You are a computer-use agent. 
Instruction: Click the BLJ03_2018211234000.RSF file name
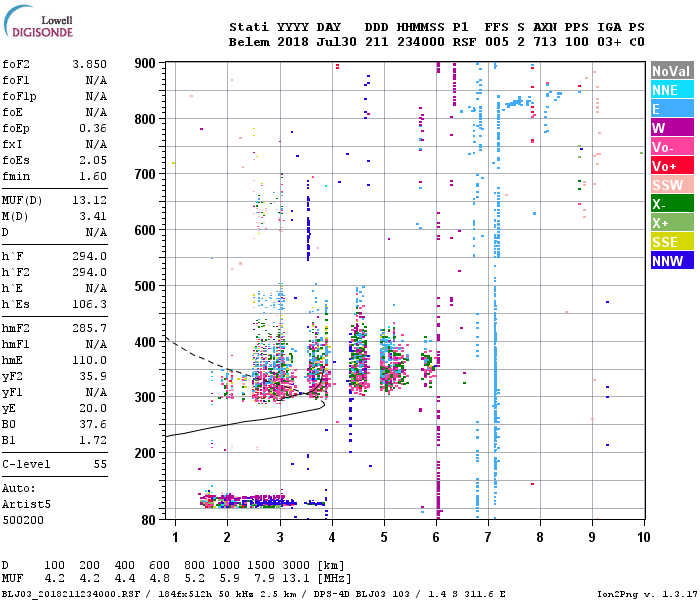pyautogui.click(x=71, y=594)
